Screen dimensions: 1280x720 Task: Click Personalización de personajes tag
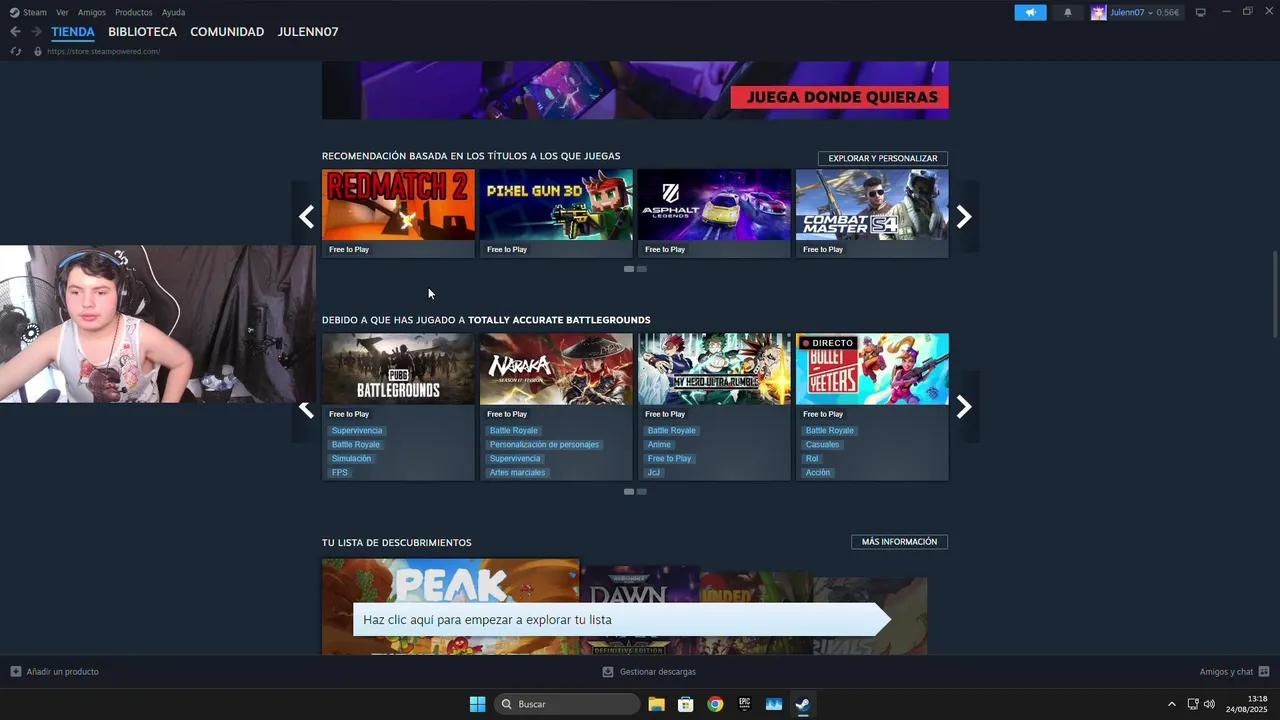[x=544, y=445]
